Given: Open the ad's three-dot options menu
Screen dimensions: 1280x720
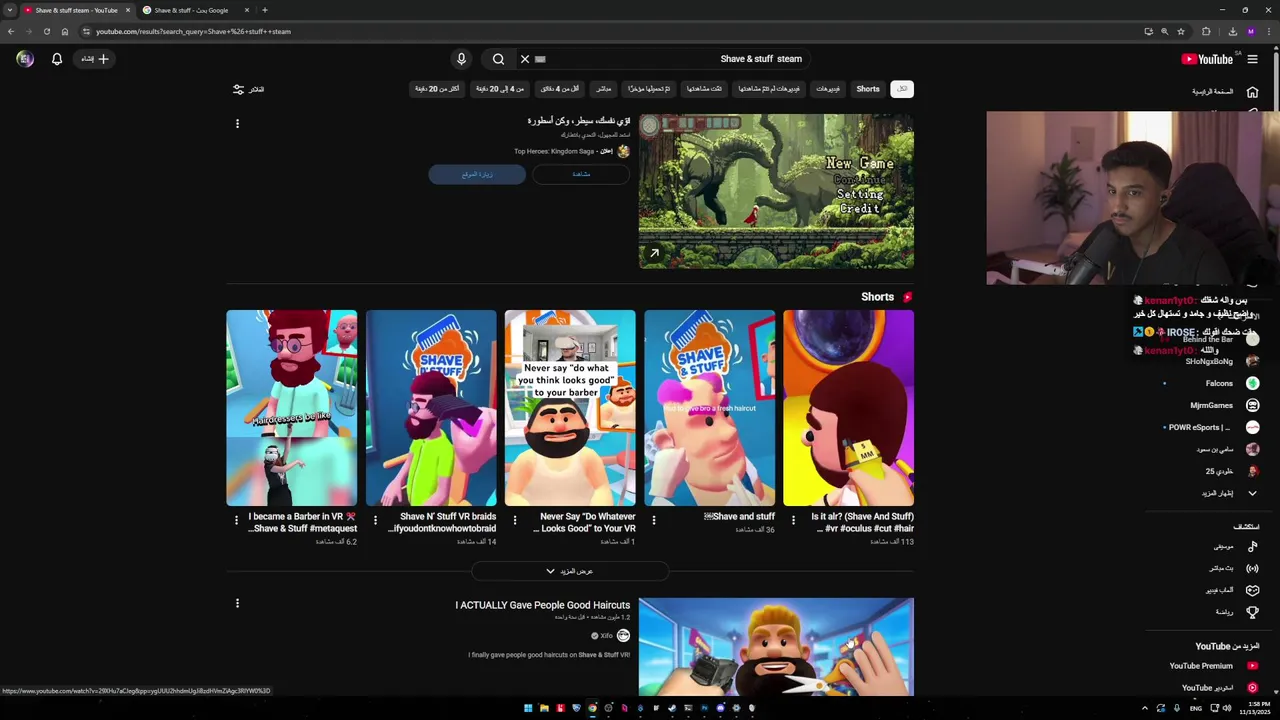Looking at the screenshot, I should [237, 124].
